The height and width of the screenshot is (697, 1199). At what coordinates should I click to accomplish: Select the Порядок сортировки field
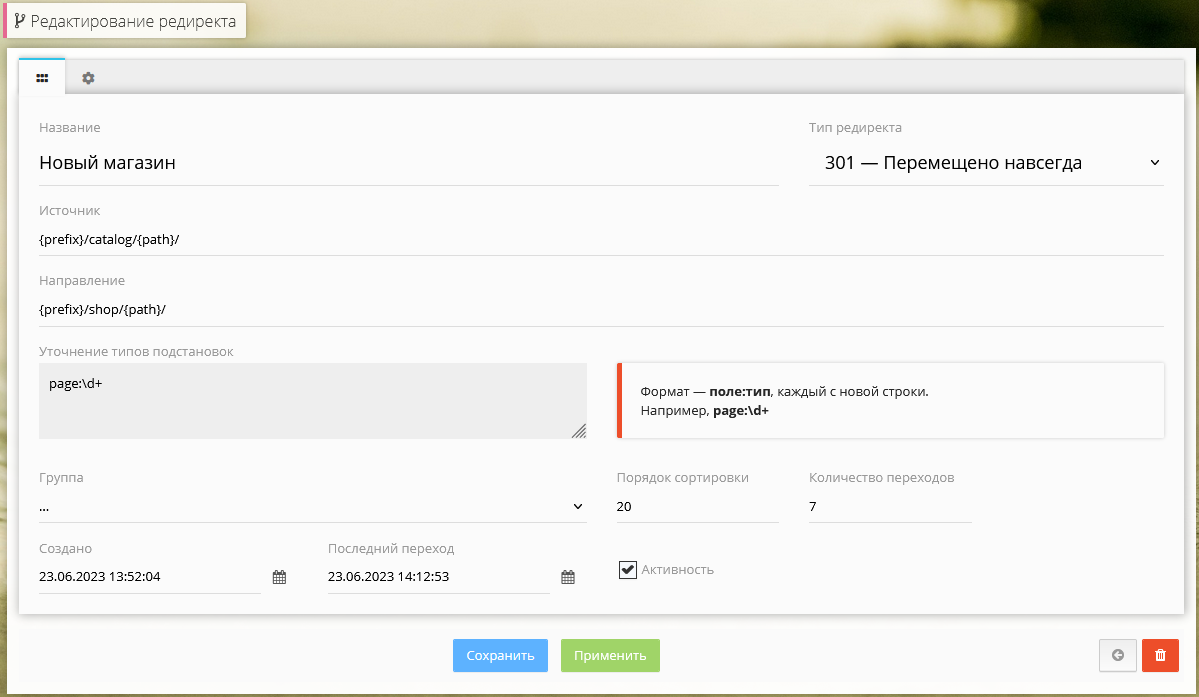(697, 507)
